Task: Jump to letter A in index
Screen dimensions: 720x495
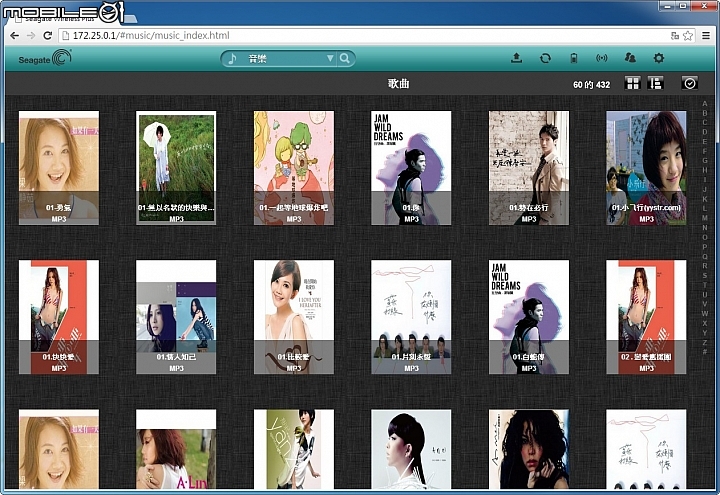Action: click(705, 103)
